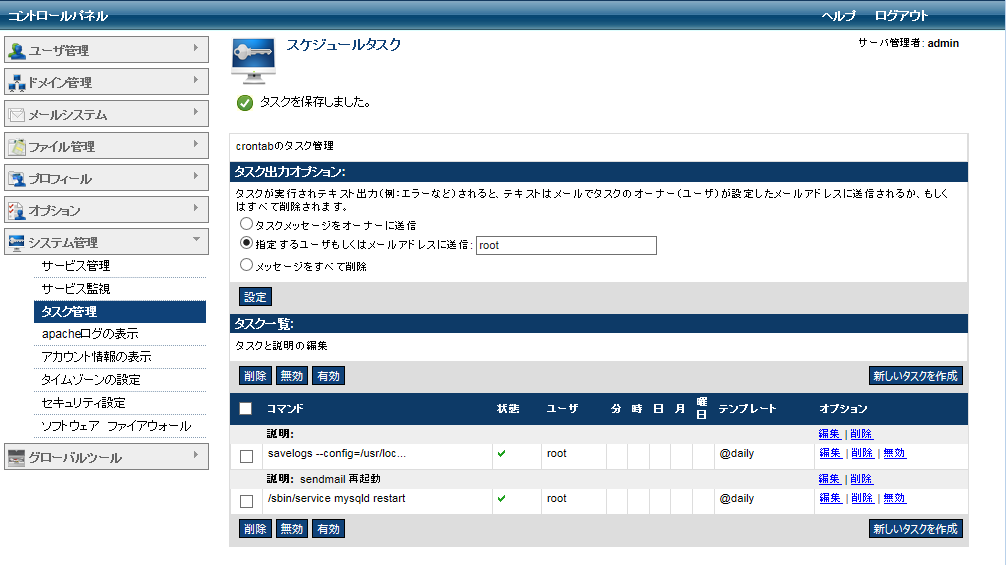Click the user management person icon
Screen dimensions: 1006x565
tap(17, 51)
